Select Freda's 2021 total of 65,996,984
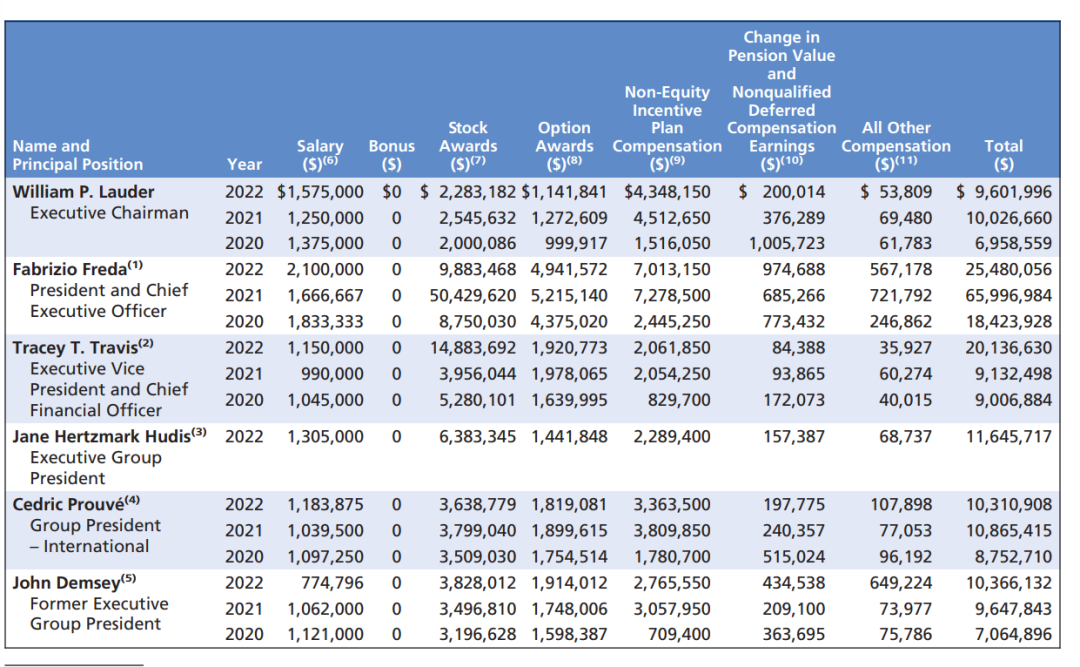 coord(1008,295)
